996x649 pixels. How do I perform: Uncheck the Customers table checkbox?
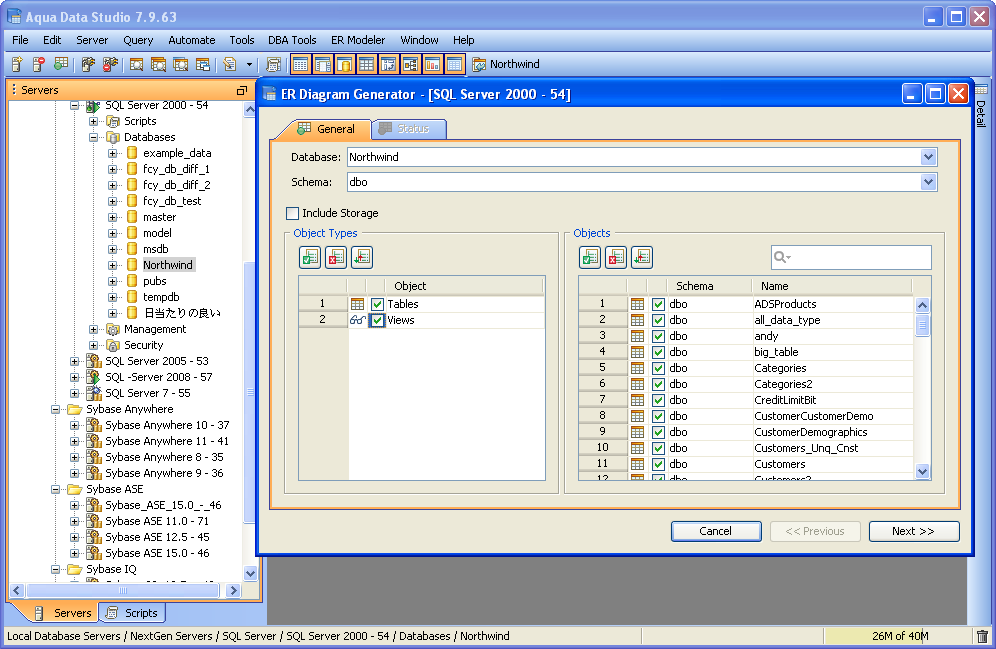click(658, 464)
